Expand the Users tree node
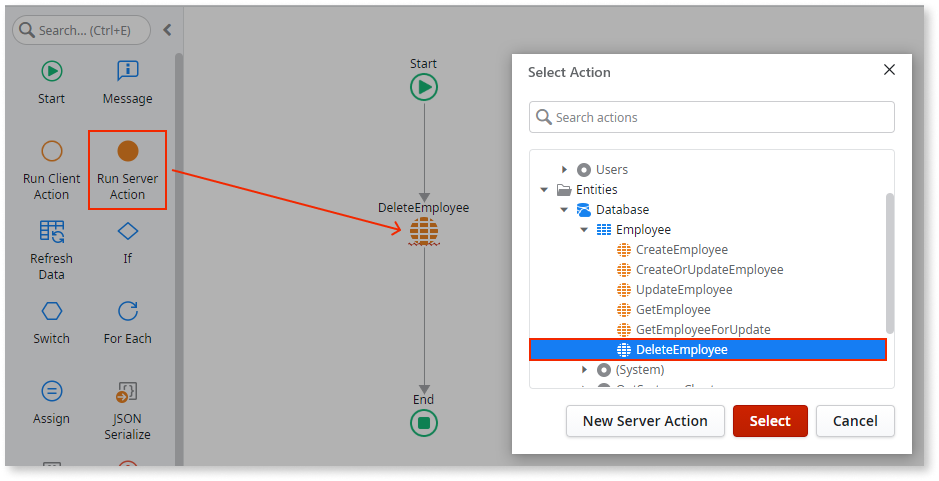Viewport: 939px width, 481px height. tap(564, 170)
